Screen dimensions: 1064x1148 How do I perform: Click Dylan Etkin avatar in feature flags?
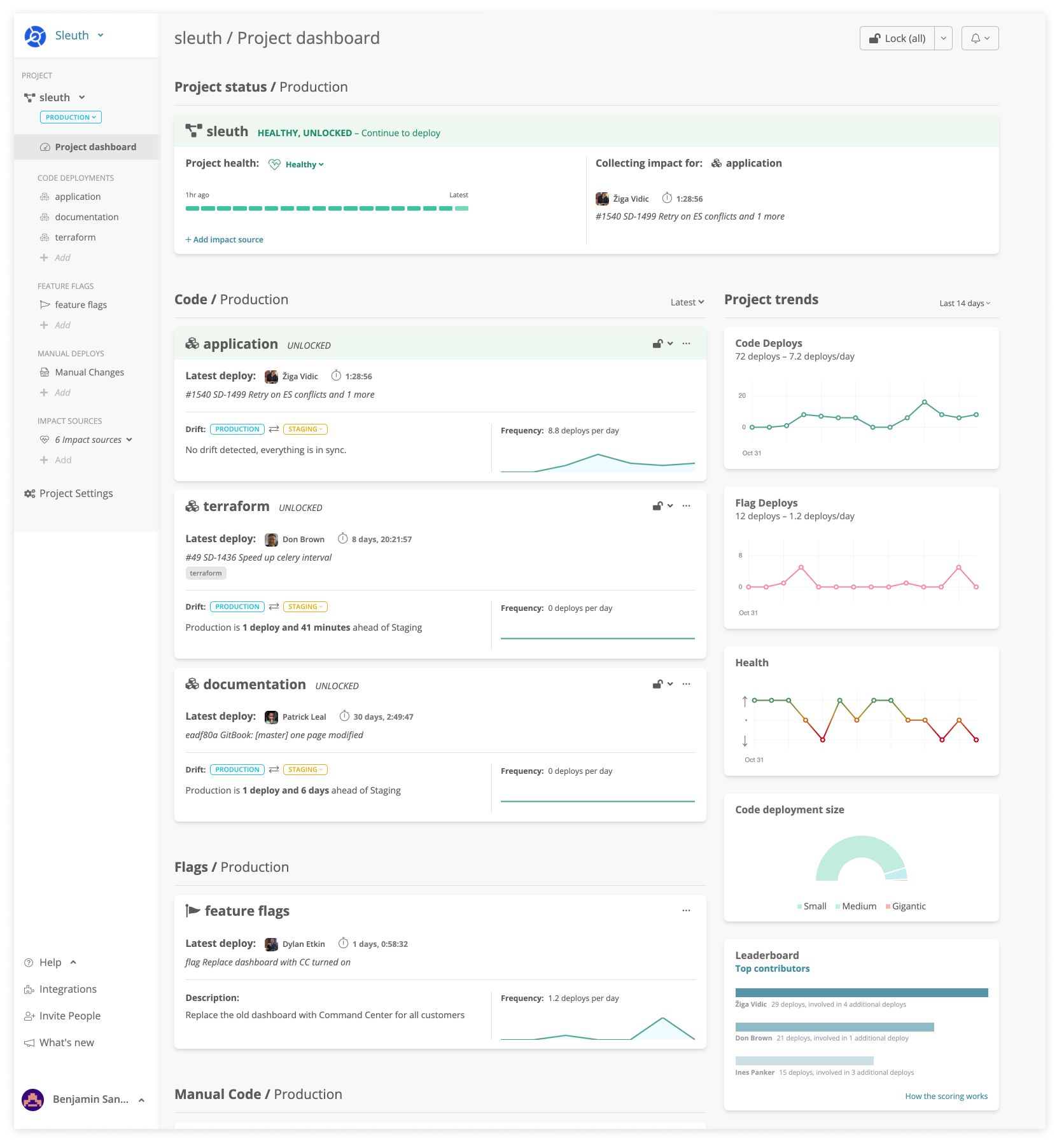click(272, 944)
